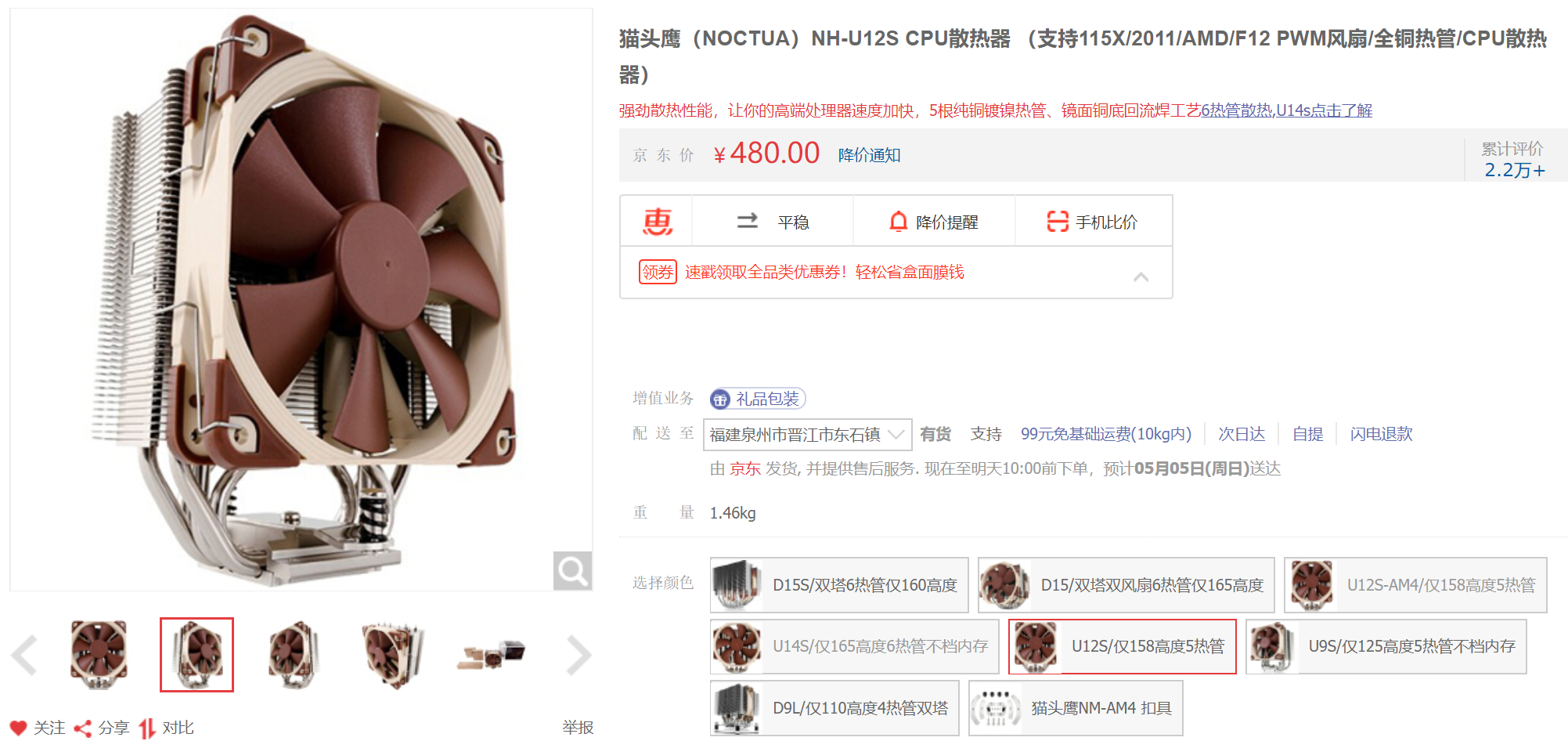The image size is (1568, 741).
Task: Click the heart icon to follow product
Action: click(19, 728)
